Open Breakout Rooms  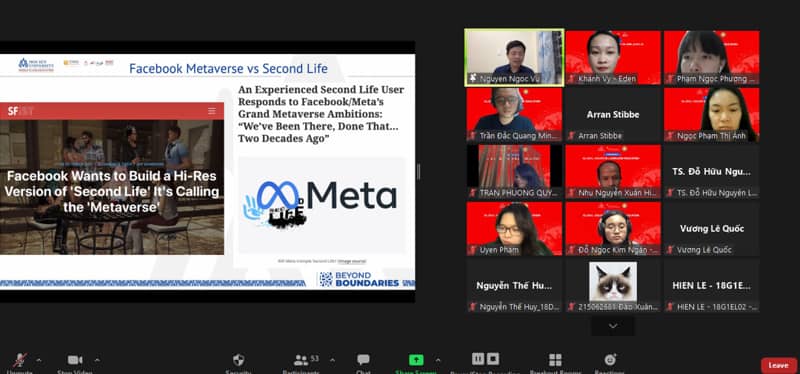coord(555,361)
